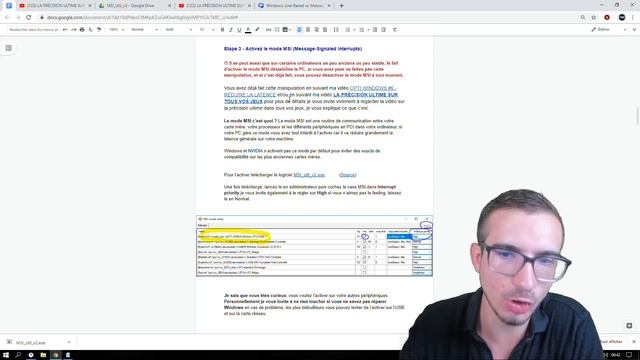
Task: Open the (Source) link
Action: point(348,175)
